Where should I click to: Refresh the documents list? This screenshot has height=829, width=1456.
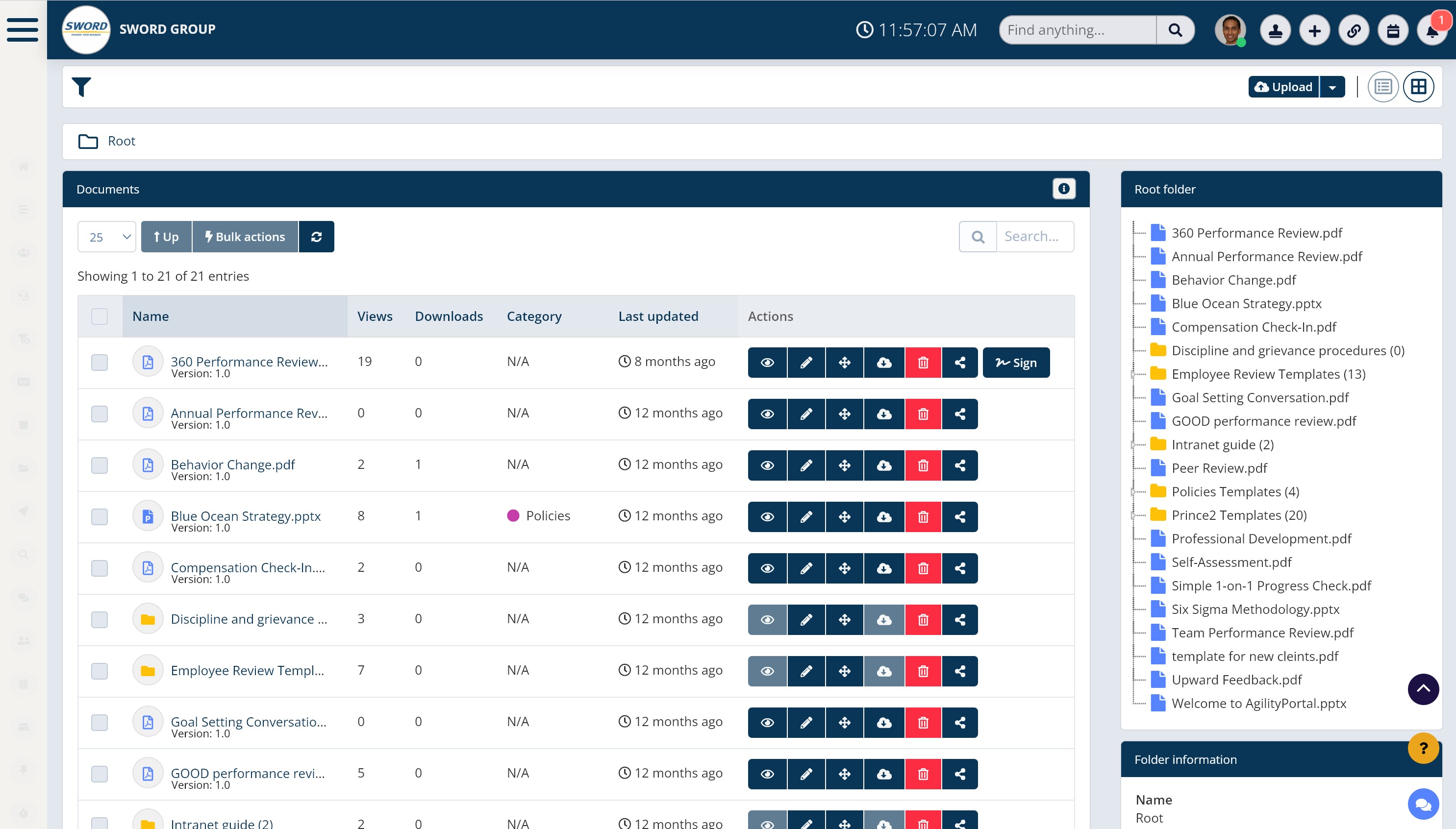[x=317, y=237]
